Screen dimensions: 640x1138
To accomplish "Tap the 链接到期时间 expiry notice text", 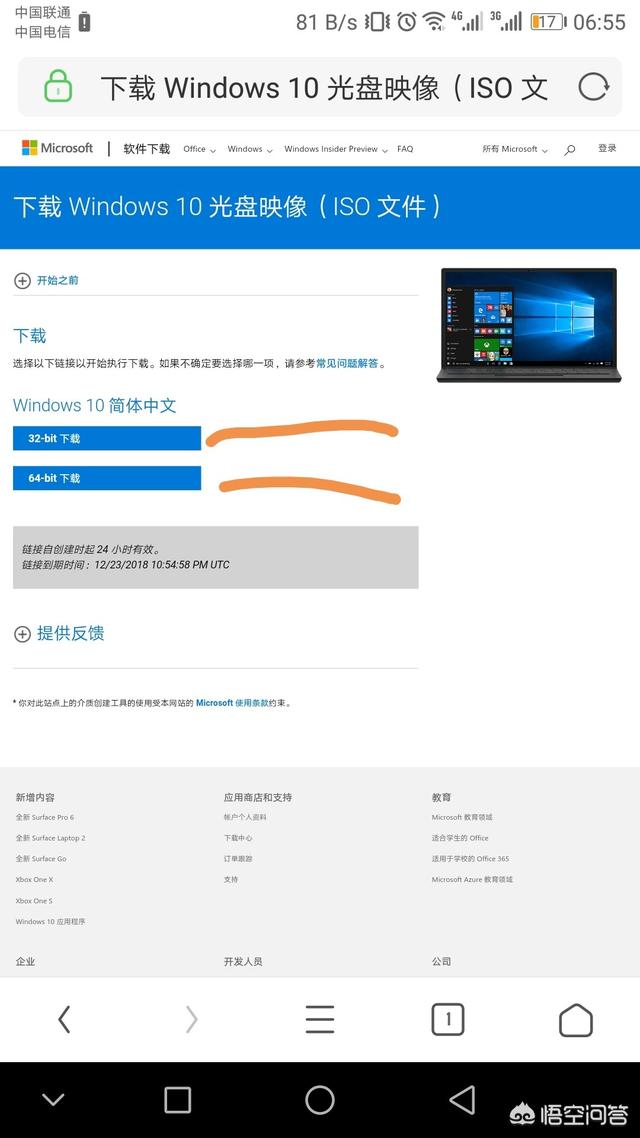I will (126, 565).
